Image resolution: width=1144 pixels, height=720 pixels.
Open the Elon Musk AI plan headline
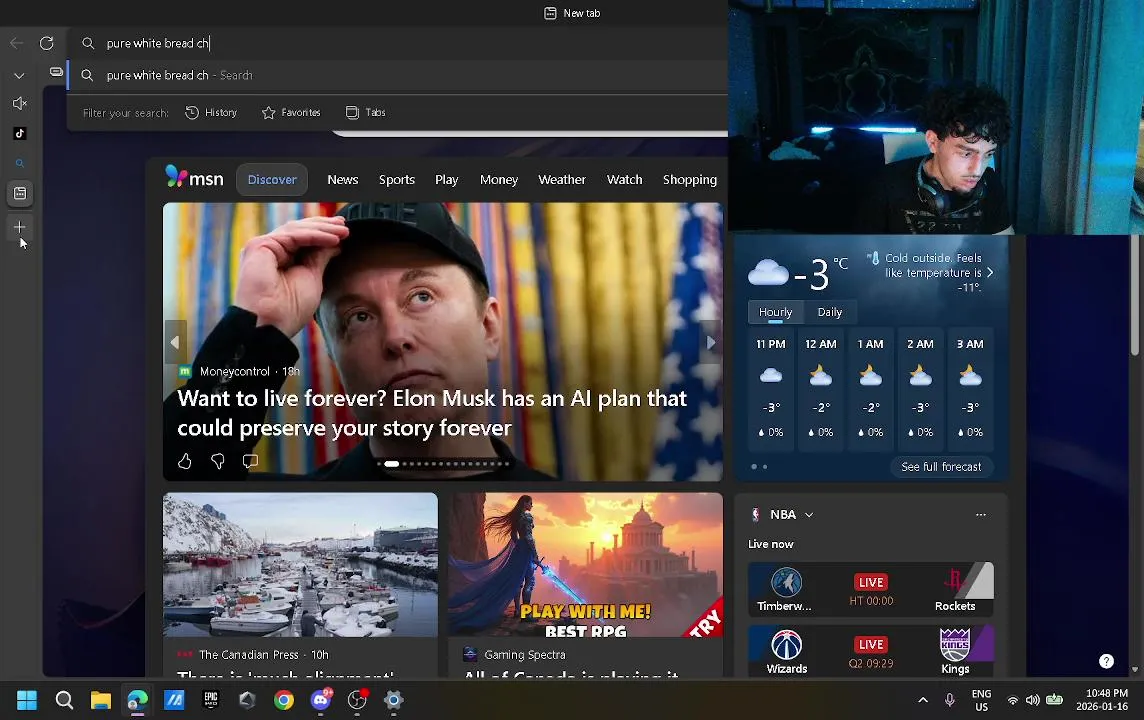pyautogui.click(x=432, y=413)
